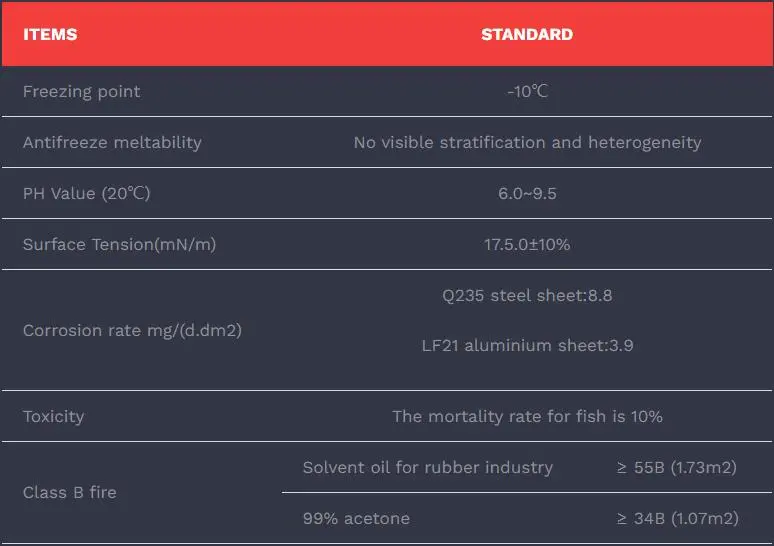The height and width of the screenshot is (546, 774).
Task: Select the Freezing point label
Action: click(x=81, y=91)
